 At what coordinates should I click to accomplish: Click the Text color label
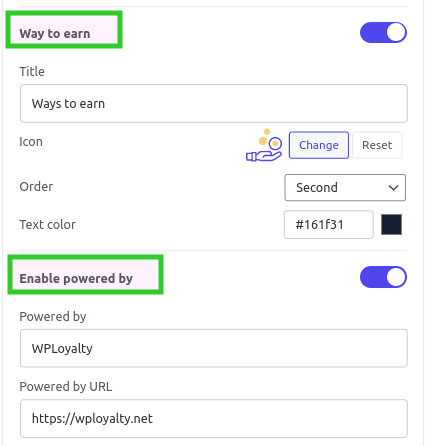tap(48, 225)
